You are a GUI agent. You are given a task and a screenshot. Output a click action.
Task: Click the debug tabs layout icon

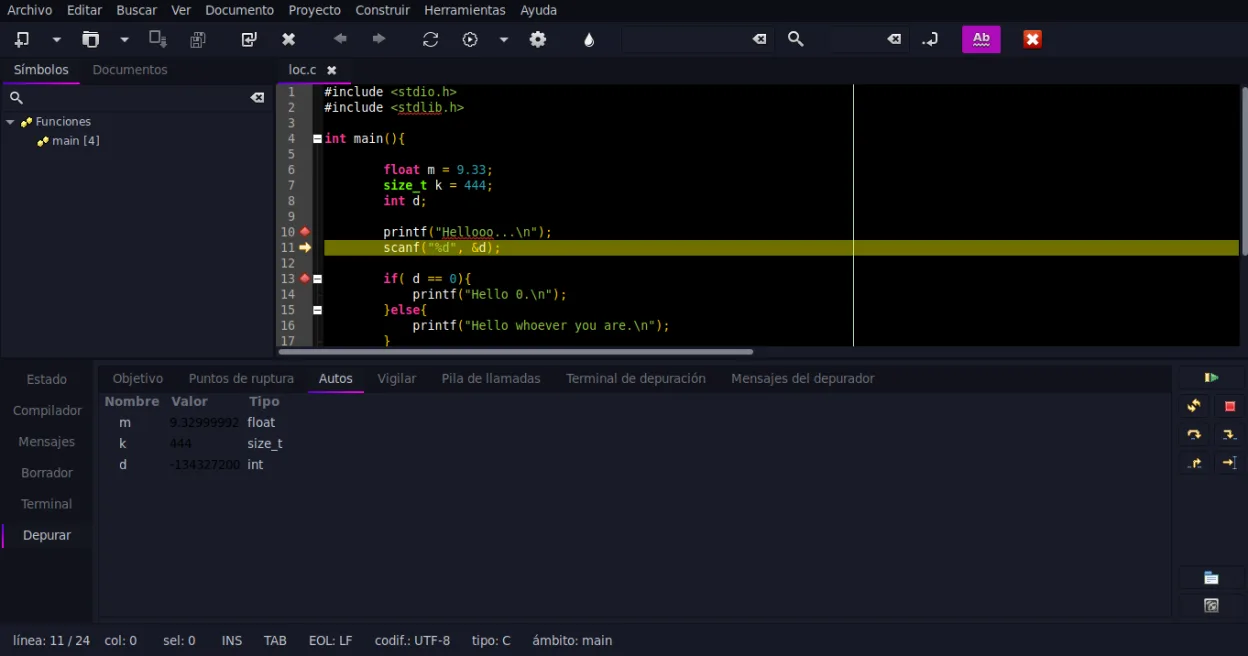1211,578
